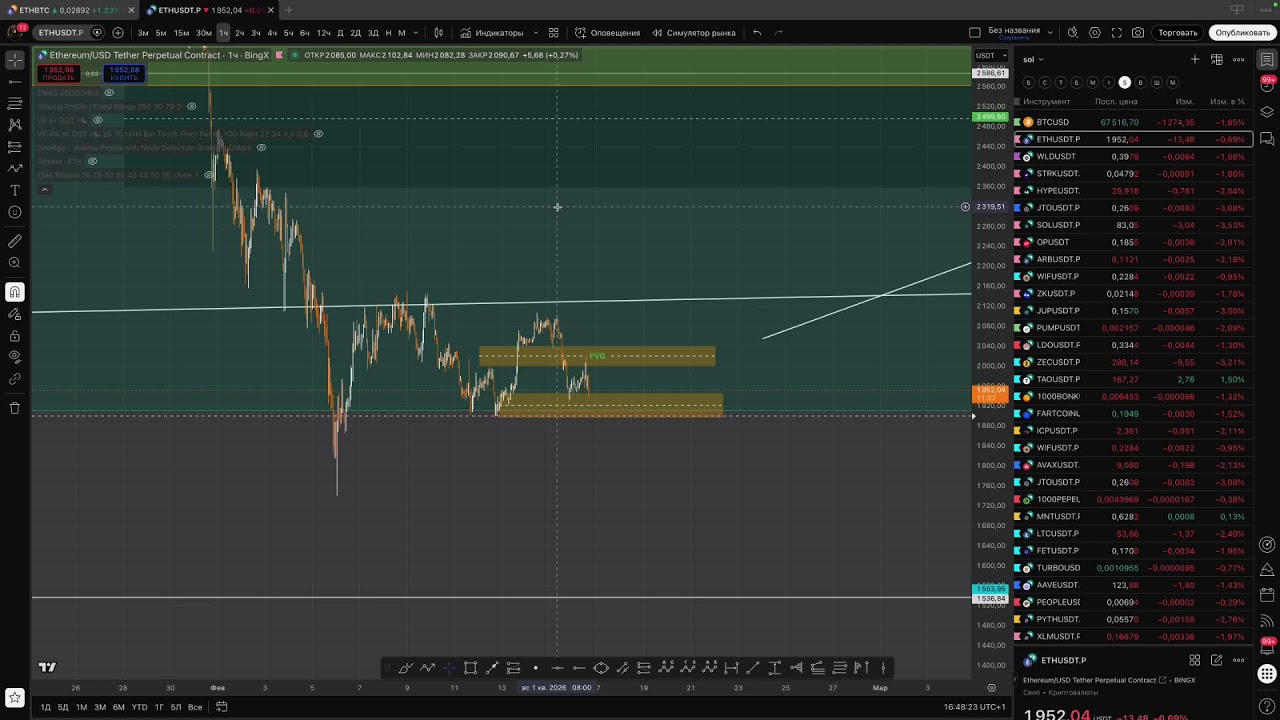Select the crosshair cursor tool
Viewport: 1280px width, 720px height.
point(15,60)
